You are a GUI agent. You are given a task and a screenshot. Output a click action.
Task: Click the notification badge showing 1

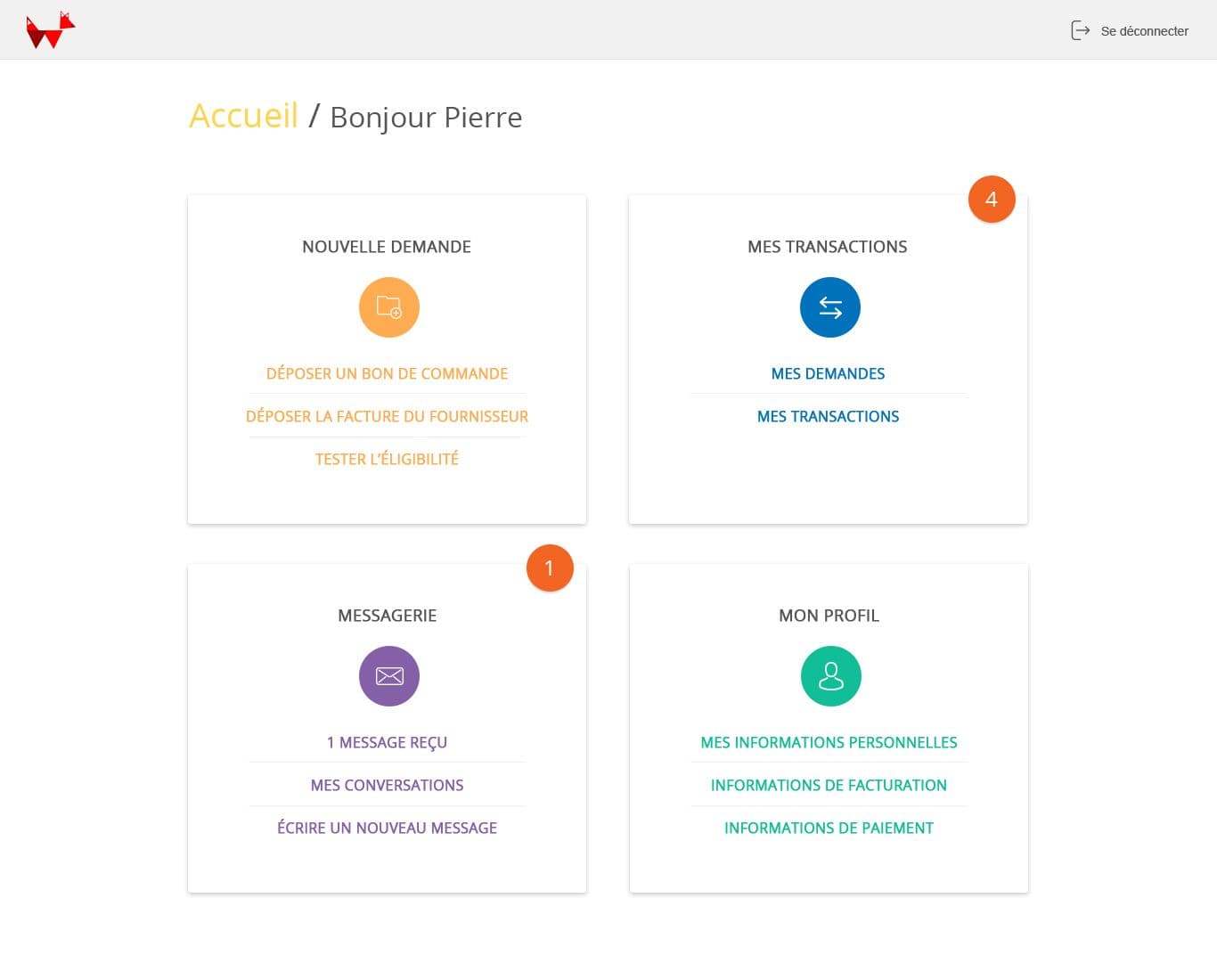point(550,568)
